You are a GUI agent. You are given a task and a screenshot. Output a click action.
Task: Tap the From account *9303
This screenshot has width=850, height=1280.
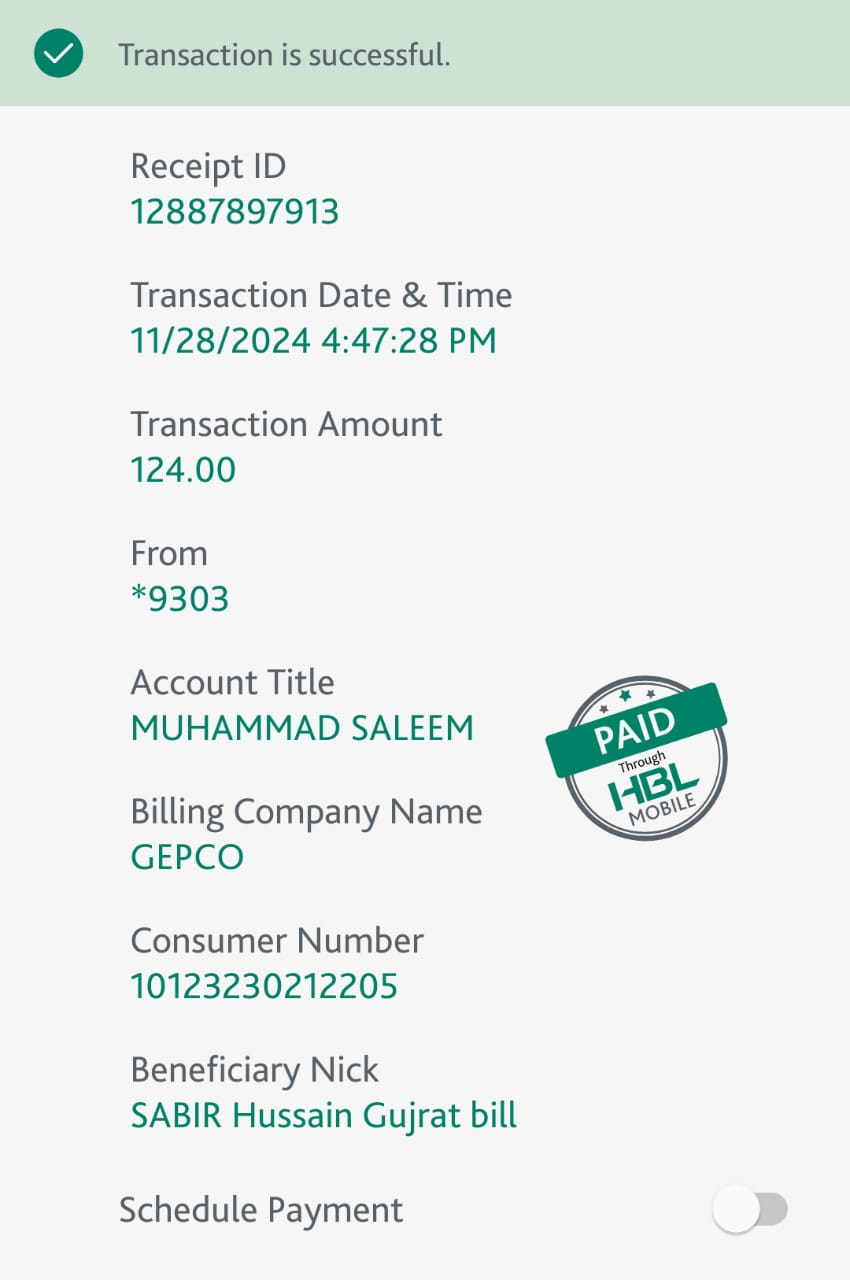point(180,599)
